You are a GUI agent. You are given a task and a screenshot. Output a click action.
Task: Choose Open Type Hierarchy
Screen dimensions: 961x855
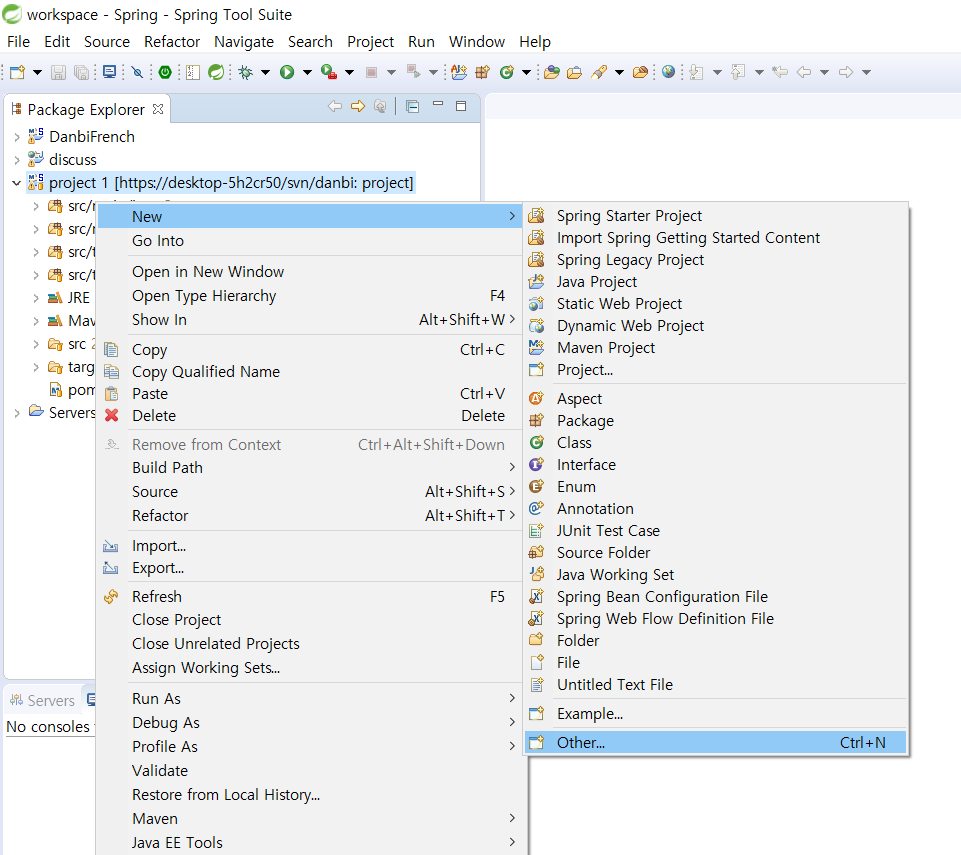pos(311,296)
